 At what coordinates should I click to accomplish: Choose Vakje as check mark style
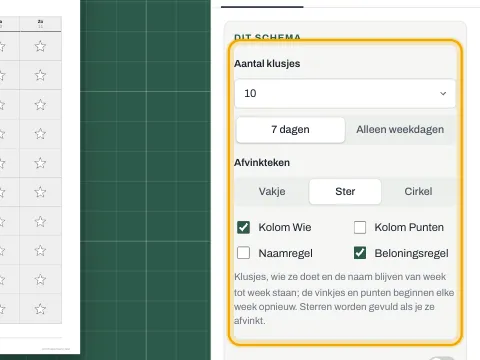(272, 192)
